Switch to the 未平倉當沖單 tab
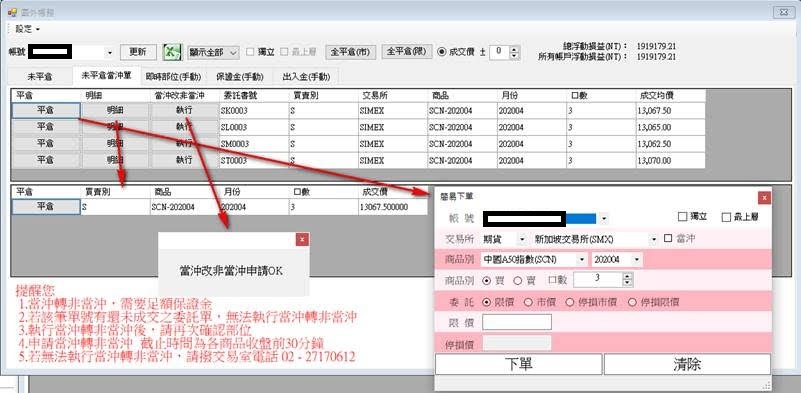The image size is (801, 393). 106,76
